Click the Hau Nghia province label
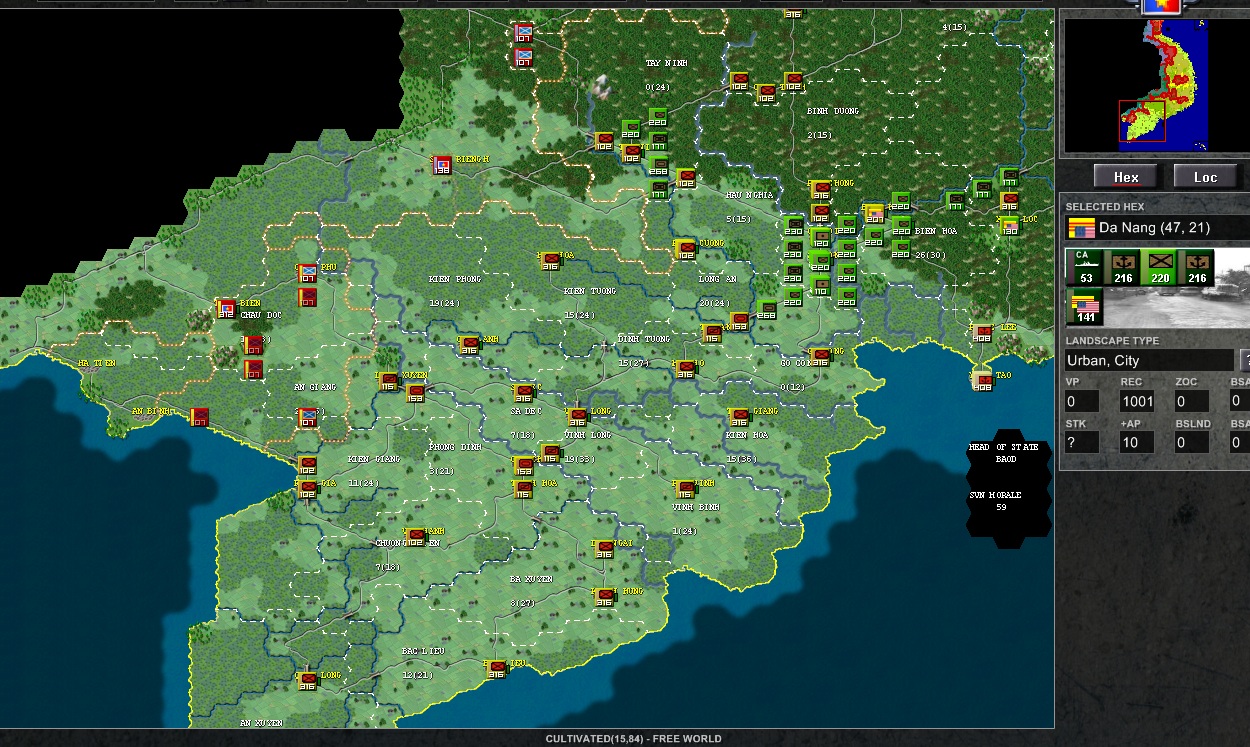 click(x=750, y=195)
